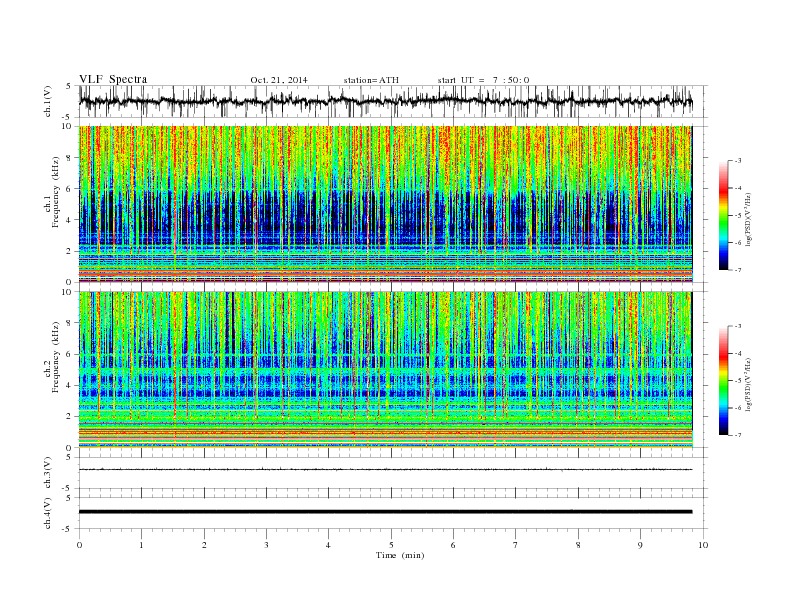Click the "2" kHz tick on ch.1 frequency axis

(71, 251)
